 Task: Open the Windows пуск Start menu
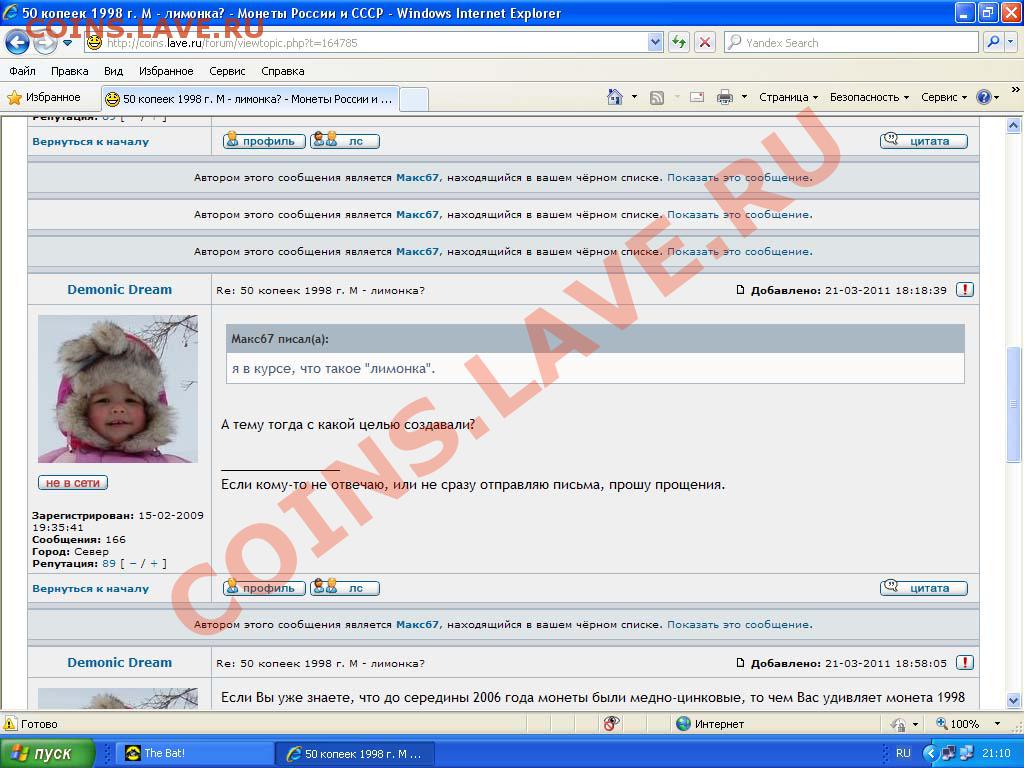click(x=47, y=753)
